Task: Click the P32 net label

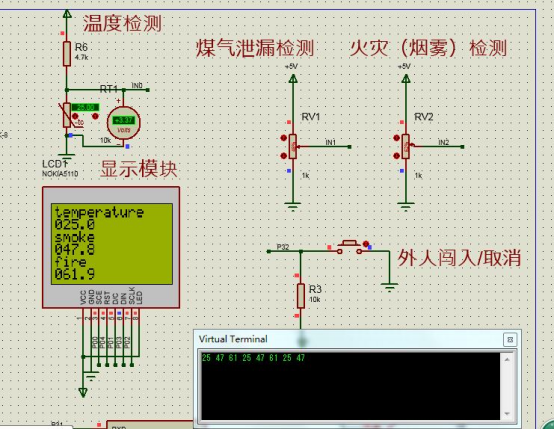Action: 283,247
